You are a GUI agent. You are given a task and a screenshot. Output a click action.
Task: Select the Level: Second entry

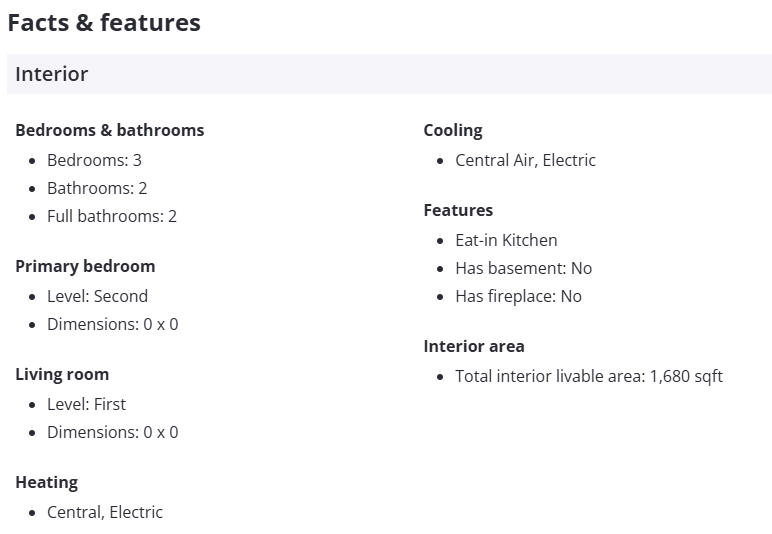pos(97,296)
